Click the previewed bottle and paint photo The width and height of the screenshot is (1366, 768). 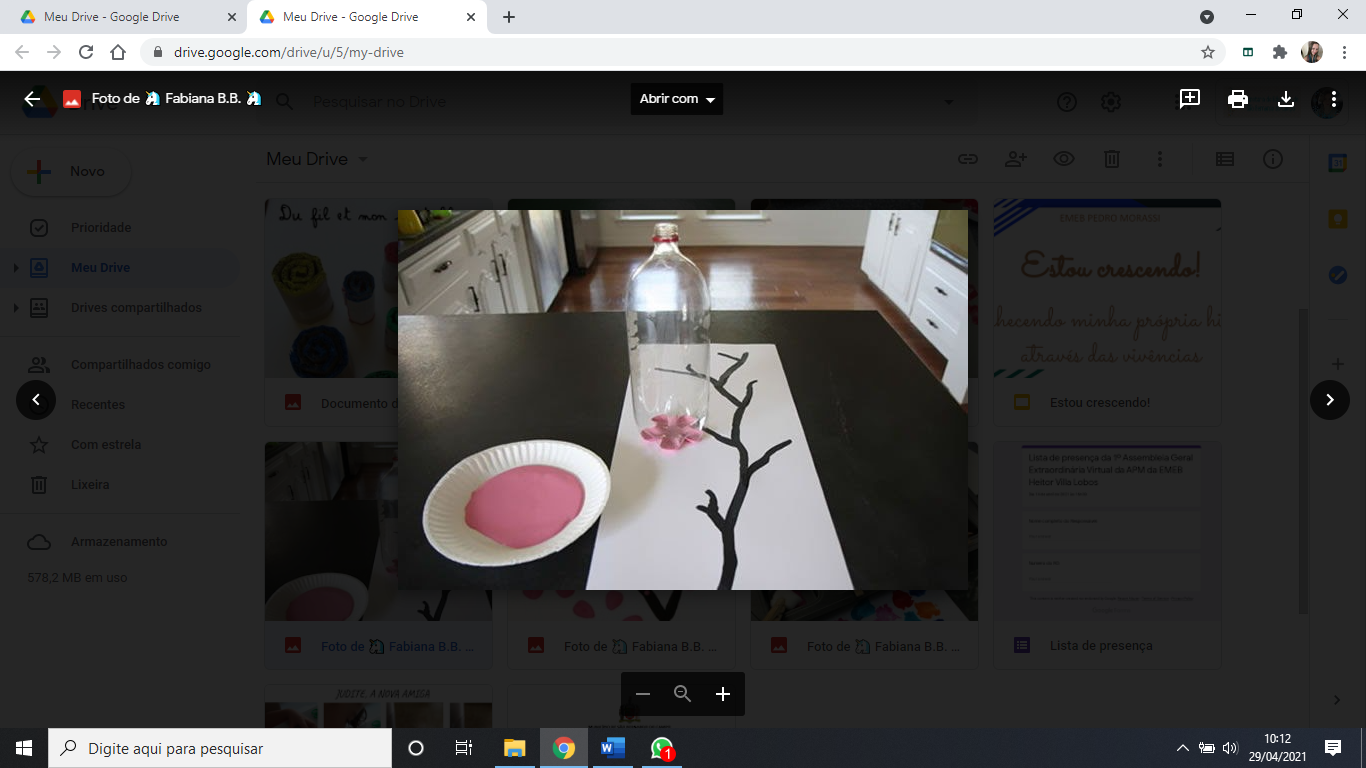point(683,400)
